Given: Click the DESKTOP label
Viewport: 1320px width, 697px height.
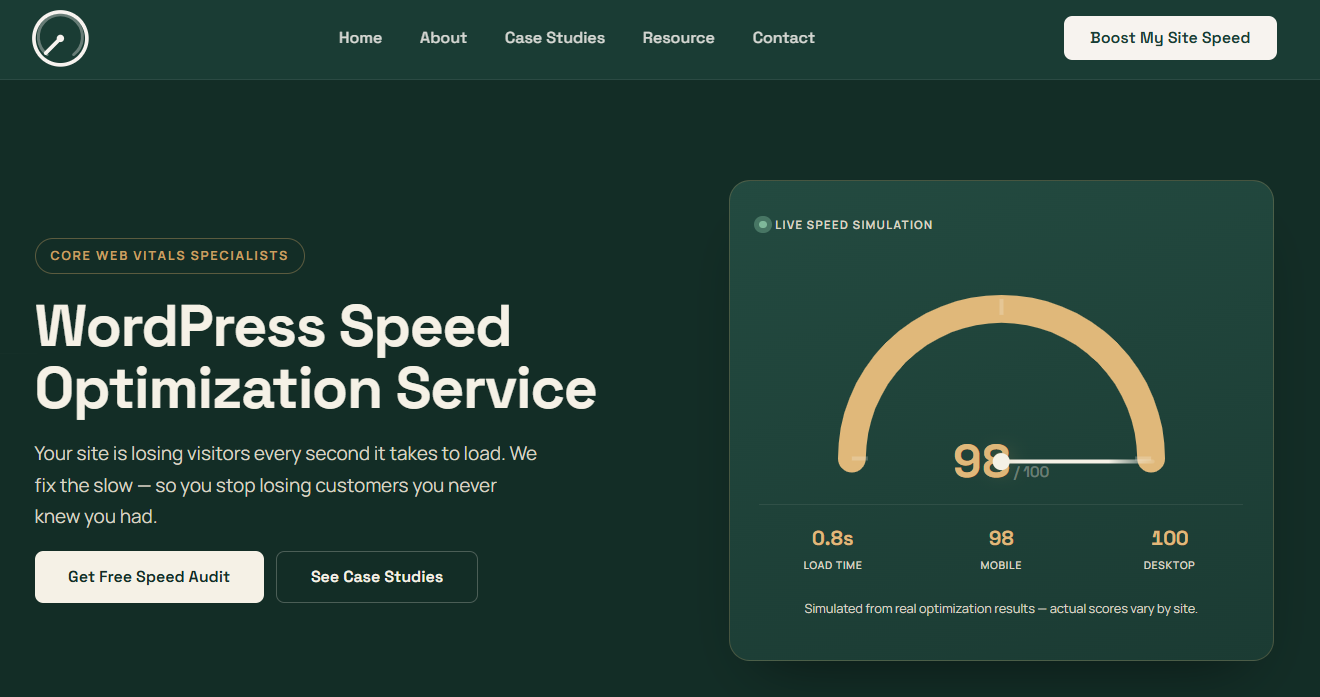Looking at the screenshot, I should coord(1169,565).
